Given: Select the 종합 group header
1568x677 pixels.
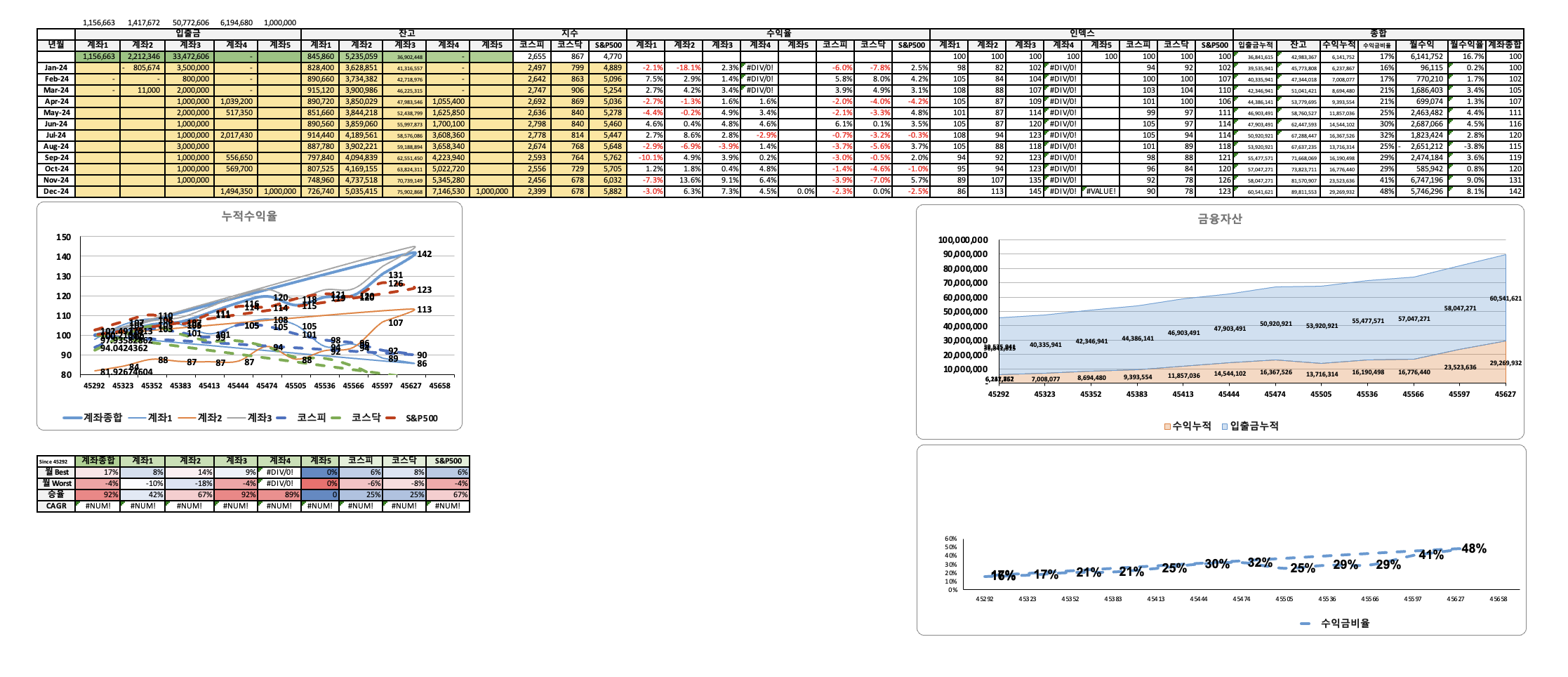Looking at the screenshot, I should 1378,34.
